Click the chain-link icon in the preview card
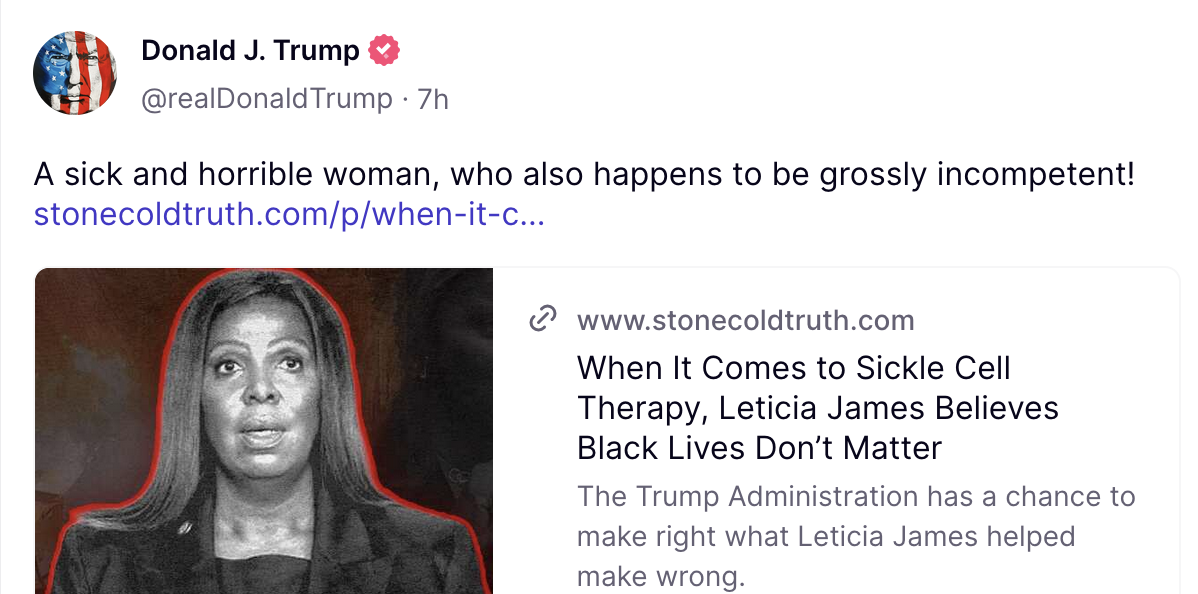Image resolution: width=1198 pixels, height=594 pixels. [542, 320]
